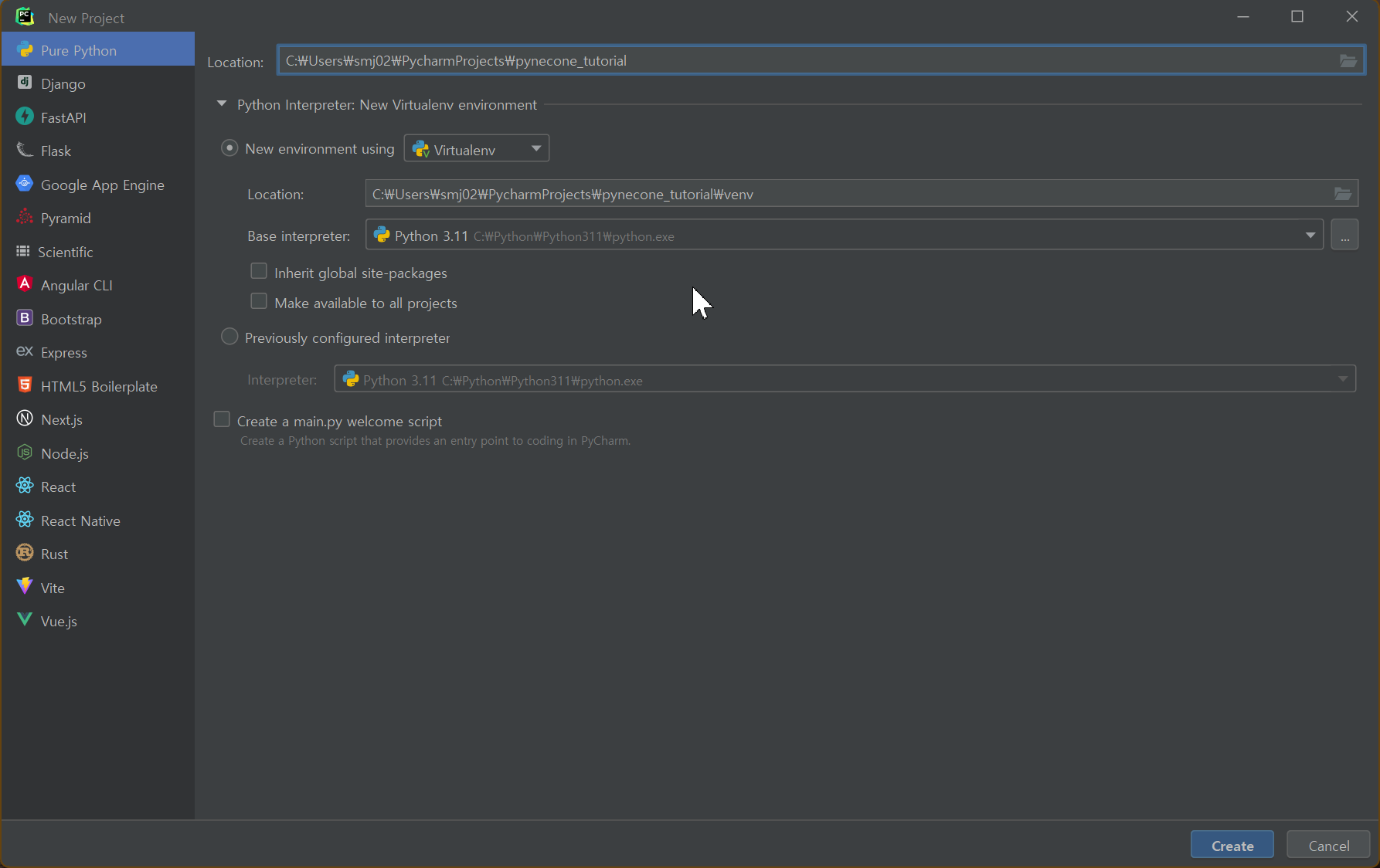This screenshot has width=1380, height=868.
Task: Click the Bootstrap B icon
Action: coord(25,318)
